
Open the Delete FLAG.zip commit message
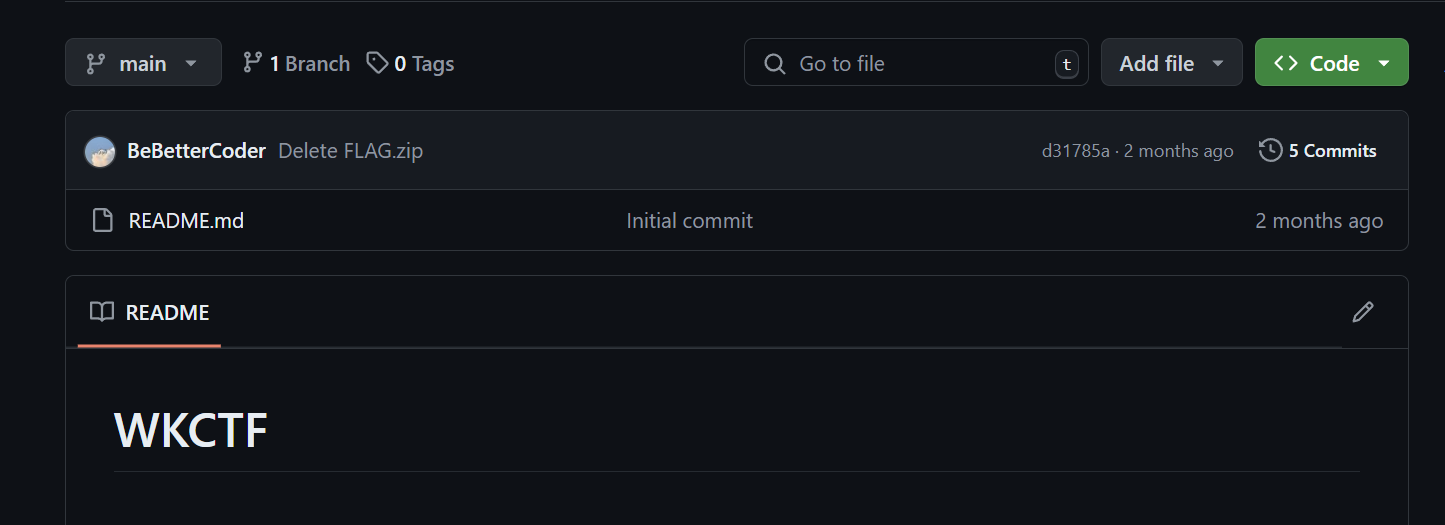(350, 151)
